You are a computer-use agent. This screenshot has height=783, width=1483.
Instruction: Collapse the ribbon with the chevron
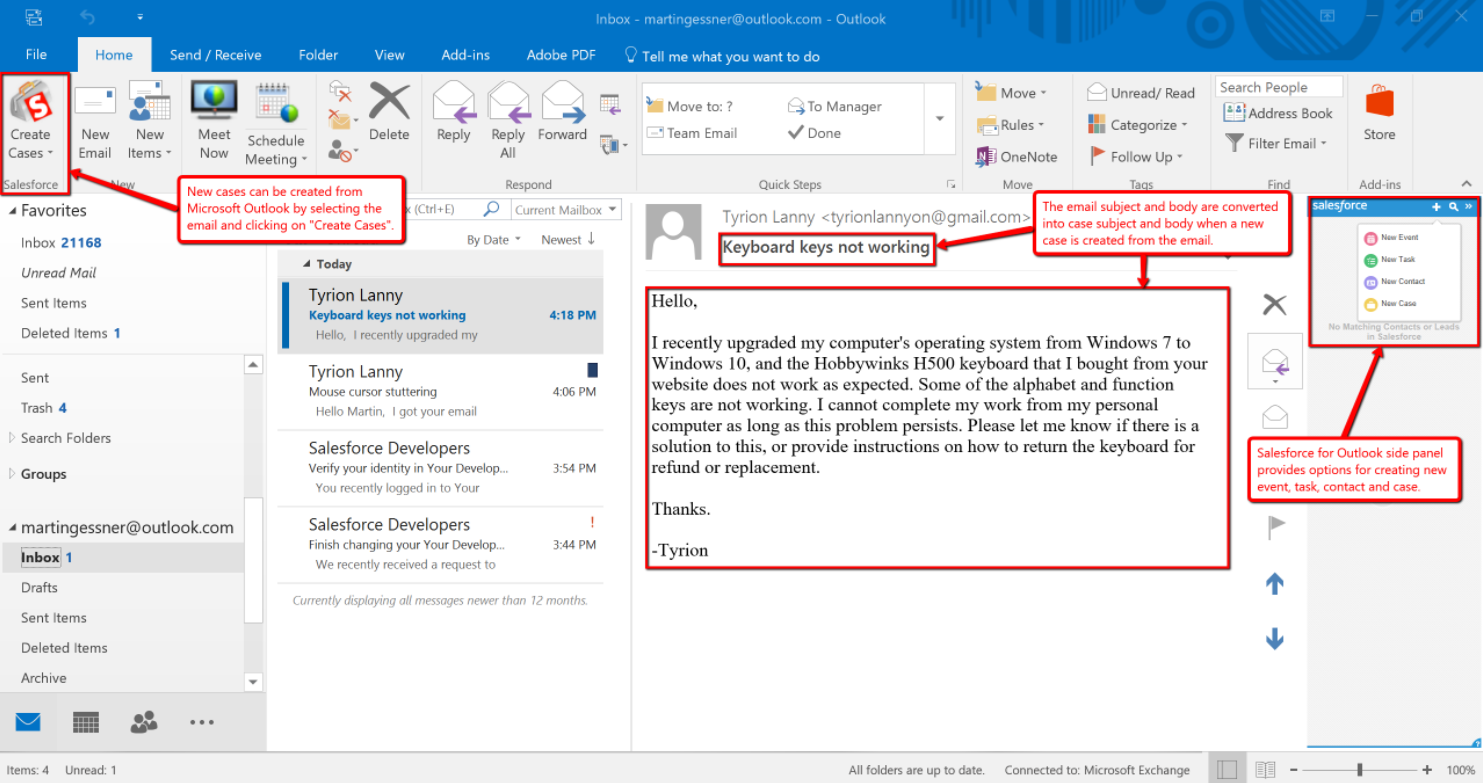click(x=1466, y=184)
